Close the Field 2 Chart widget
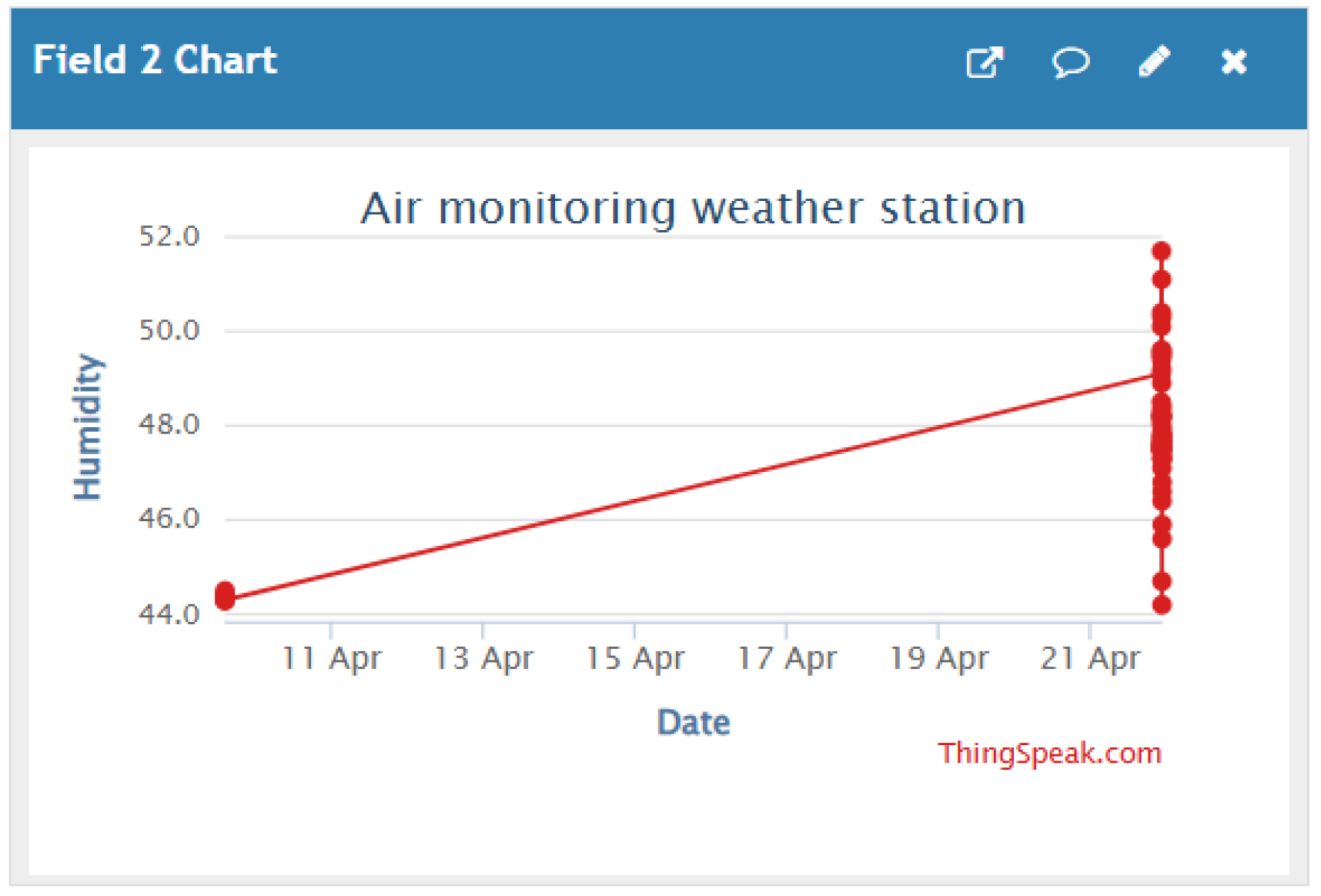 tap(1233, 62)
